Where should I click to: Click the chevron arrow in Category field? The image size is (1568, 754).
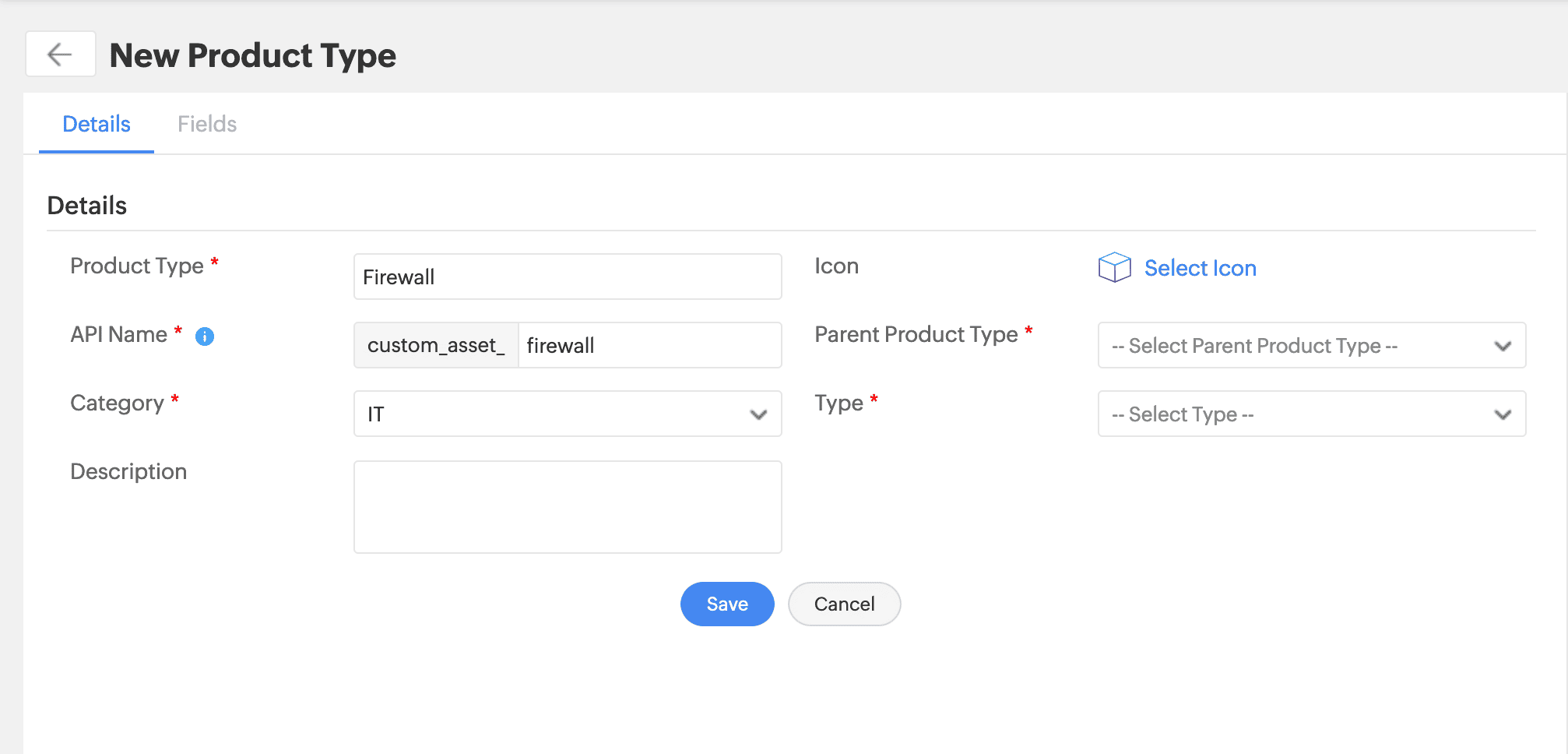click(x=758, y=414)
